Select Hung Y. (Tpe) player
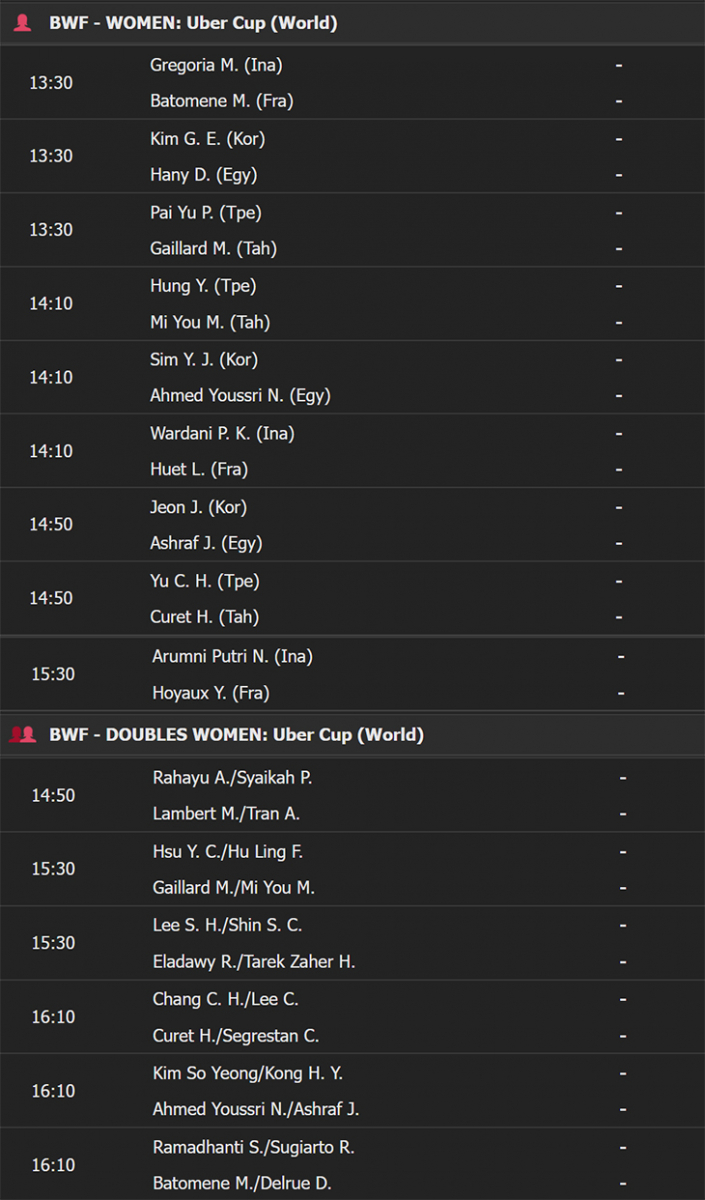This screenshot has height=1200, width=705. click(203, 286)
